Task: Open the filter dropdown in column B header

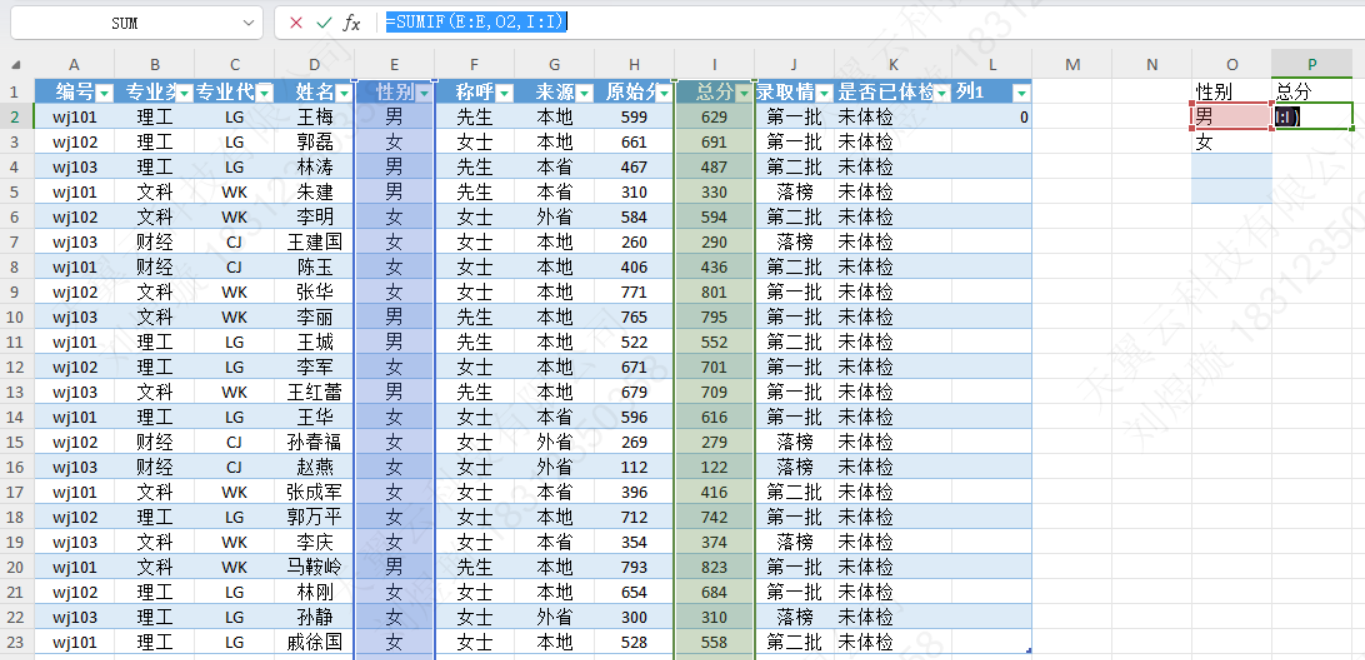Action: [x=184, y=93]
